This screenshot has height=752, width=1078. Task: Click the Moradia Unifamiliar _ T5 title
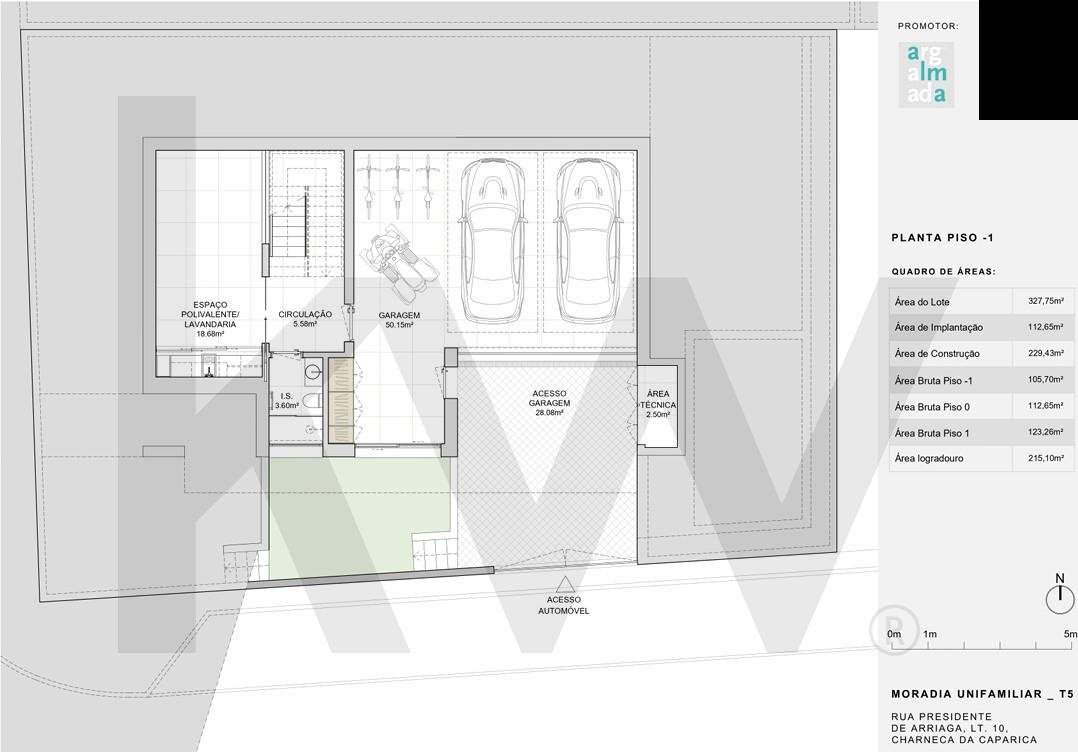click(x=981, y=694)
